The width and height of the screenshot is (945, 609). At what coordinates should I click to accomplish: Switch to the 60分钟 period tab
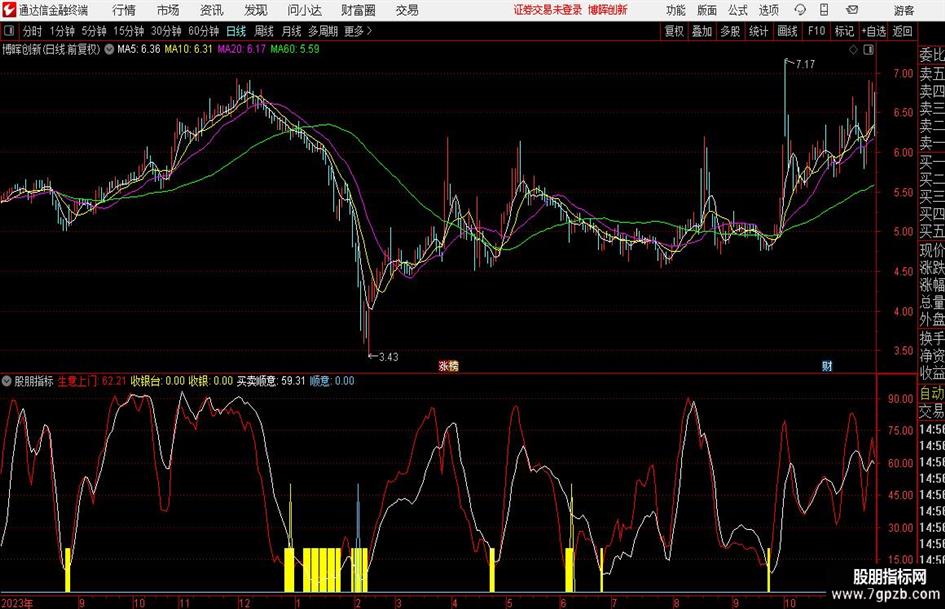(204, 31)
